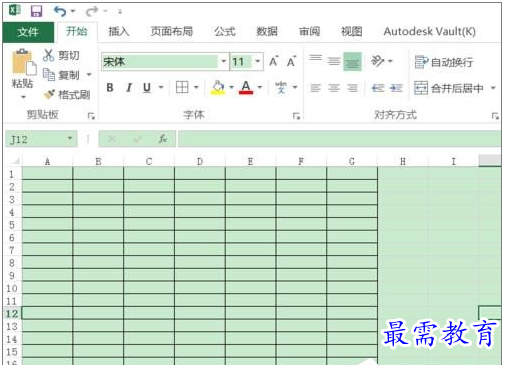Open the fill color dropdown arrow
This screenshot has height=365, width=505.
click(x=231, y=88)
